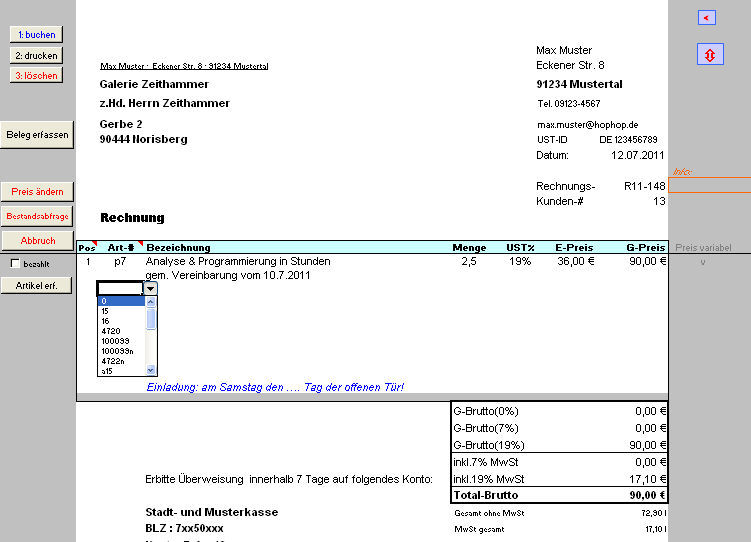This screenshot has height=542, width=751.
Task: Pick 's15' from the article dropdown list
Action: click(106, 370)
